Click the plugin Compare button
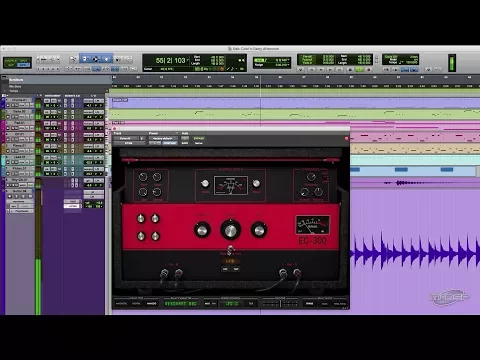This screenshot has width=480, height=360. [x=170, y=143]
